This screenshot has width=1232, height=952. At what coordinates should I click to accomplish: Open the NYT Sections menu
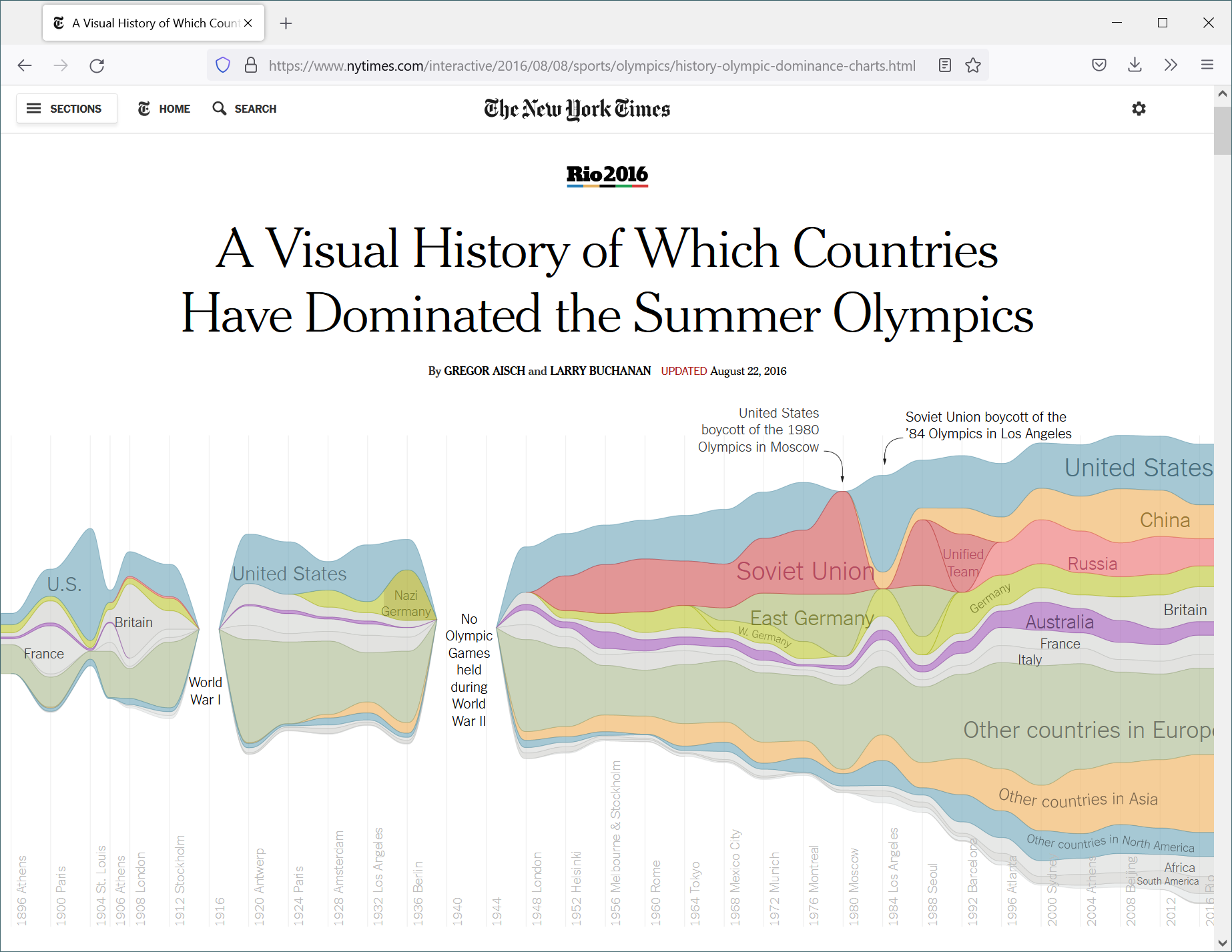[x=67, y=109]
